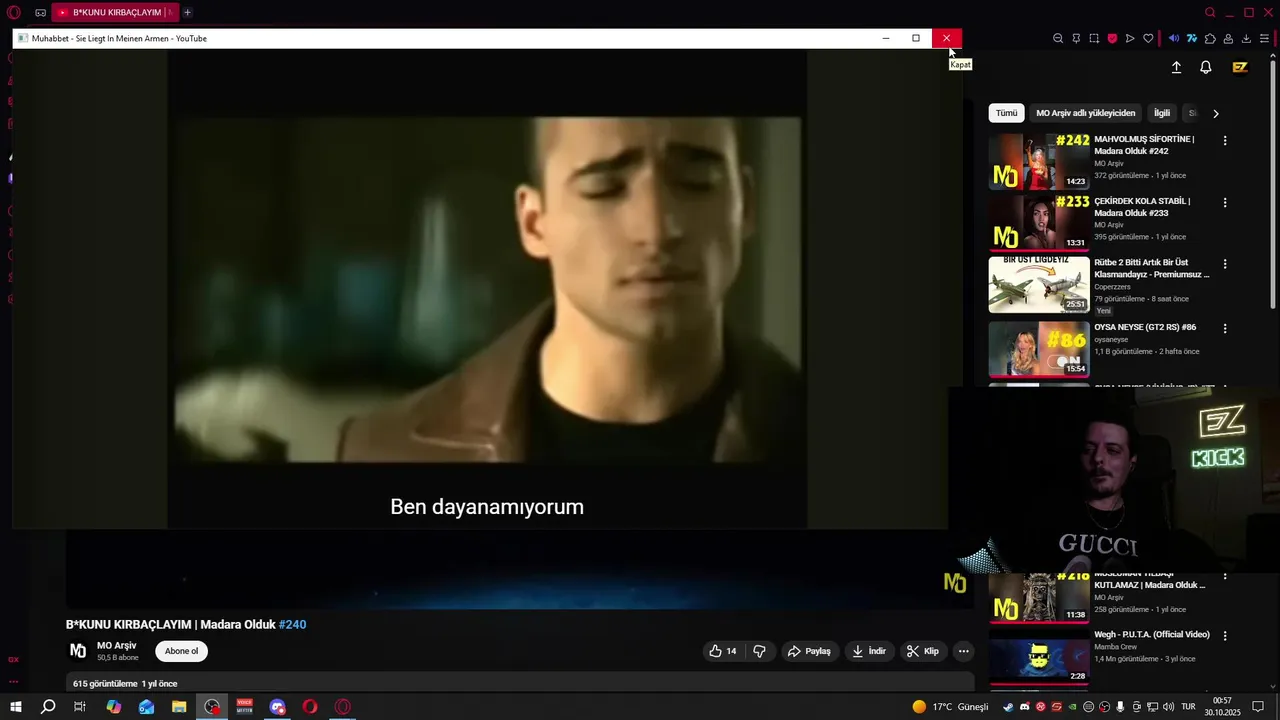Open the Windows notification center icon
Viewport: 1280px width, 720px height.
coord(1258,707)
